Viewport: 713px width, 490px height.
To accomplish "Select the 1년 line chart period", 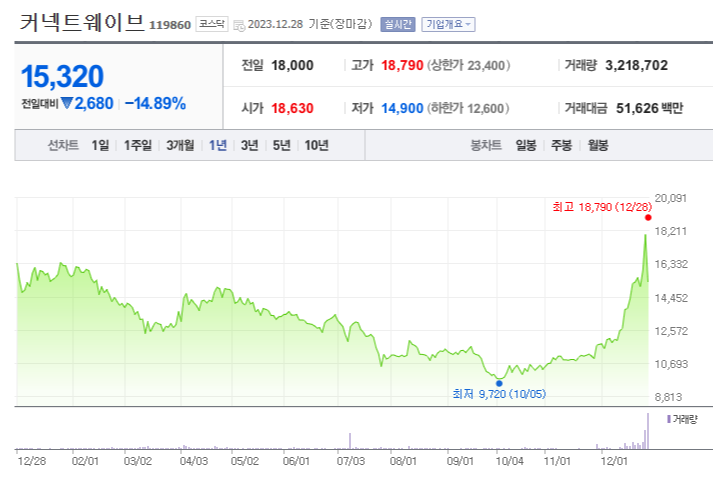I will (218, 145).
